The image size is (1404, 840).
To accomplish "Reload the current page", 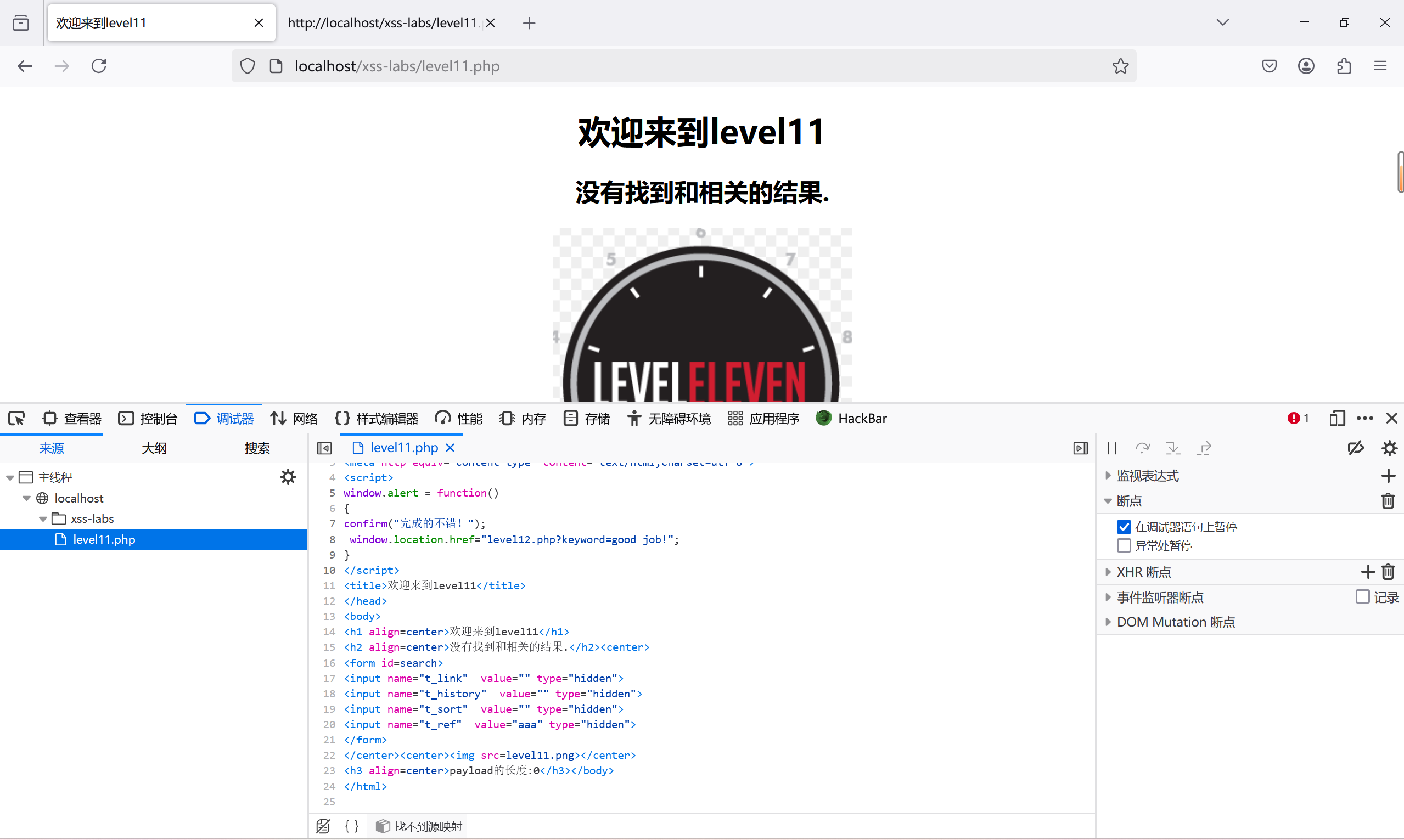I will coord(99,66).
